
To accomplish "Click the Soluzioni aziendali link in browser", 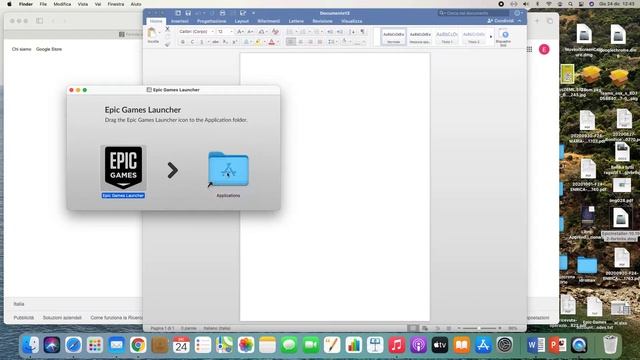I will pos(62,318).
